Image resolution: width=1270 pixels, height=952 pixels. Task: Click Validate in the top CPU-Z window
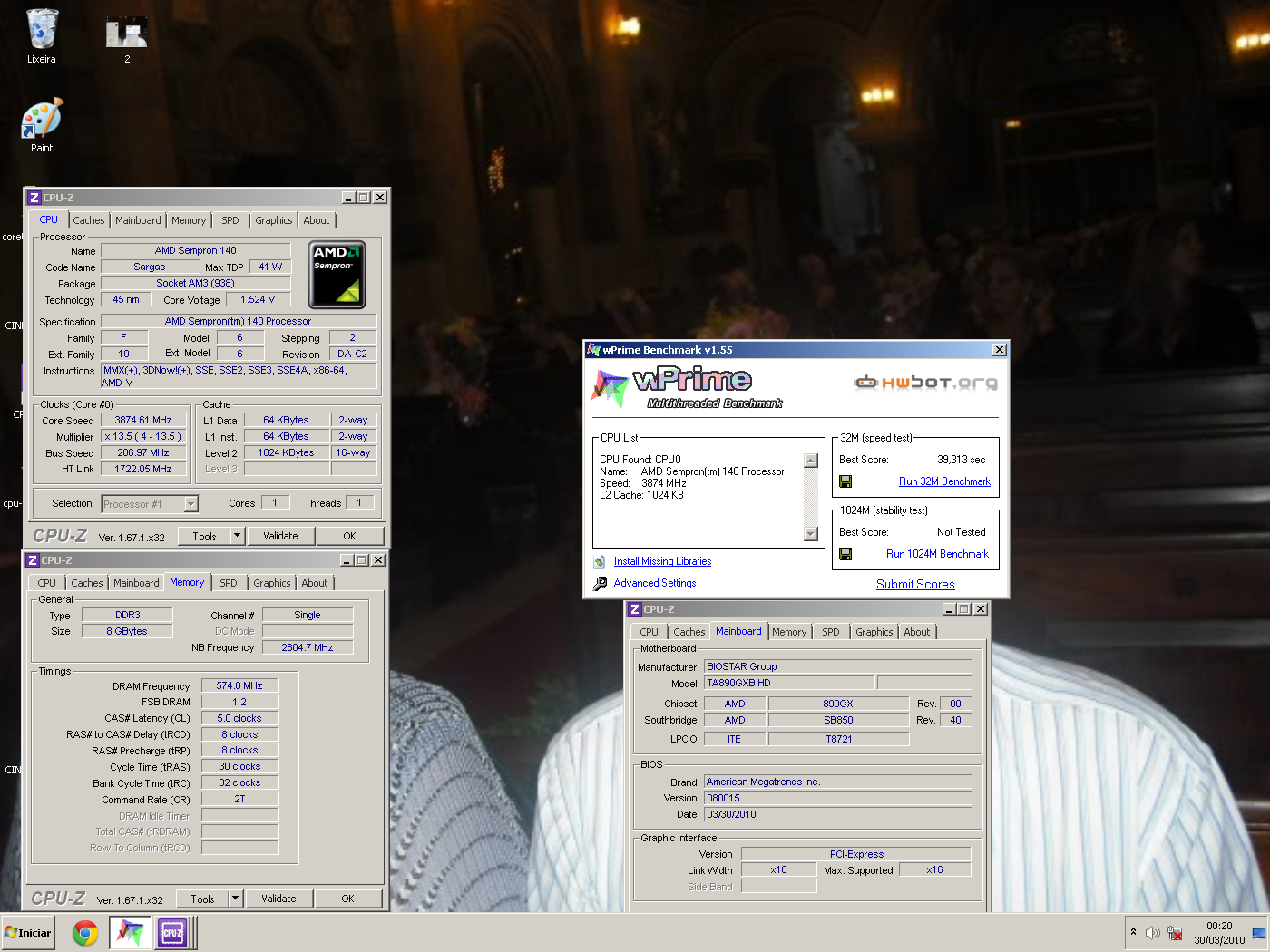click(280, 536)
